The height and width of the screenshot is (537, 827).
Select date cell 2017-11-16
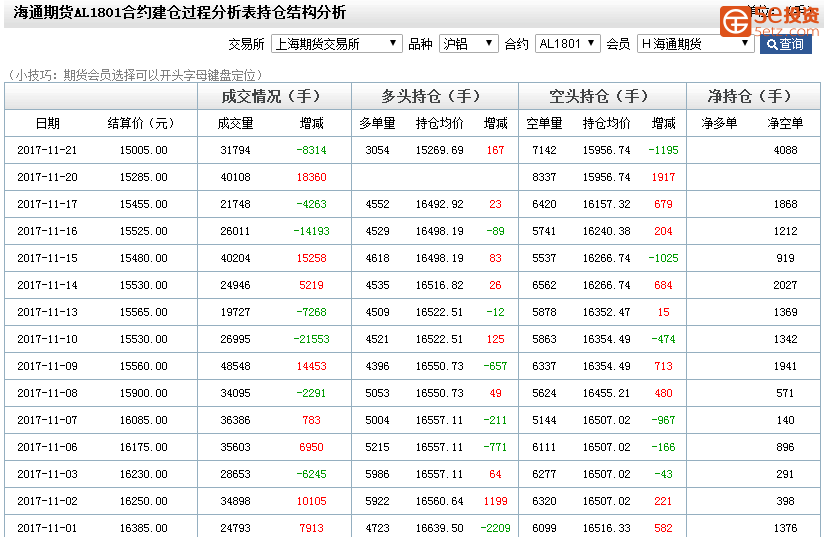tap(47, 231)
